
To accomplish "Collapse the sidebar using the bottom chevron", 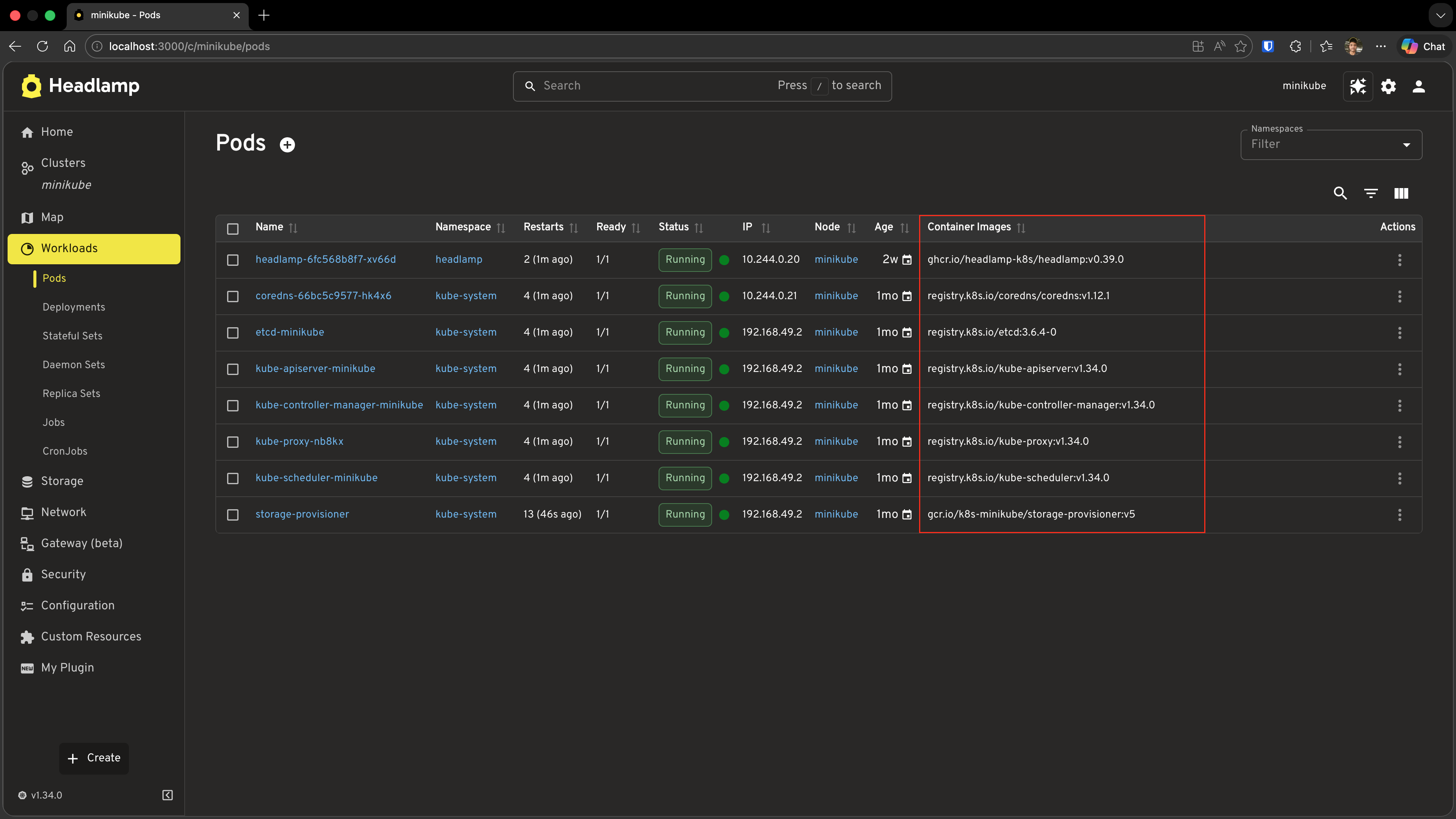I will tap(167, 795).
